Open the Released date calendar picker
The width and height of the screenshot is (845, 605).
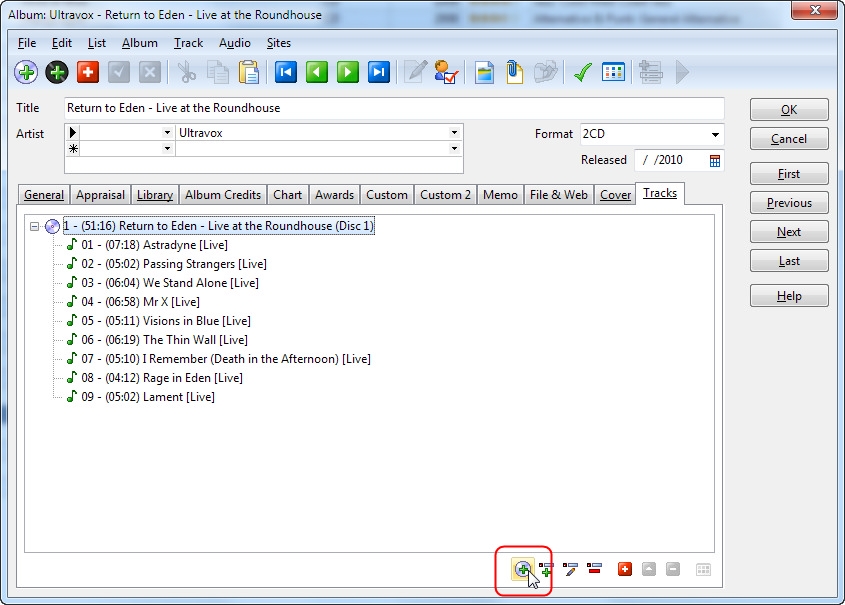tap(715, 161)
